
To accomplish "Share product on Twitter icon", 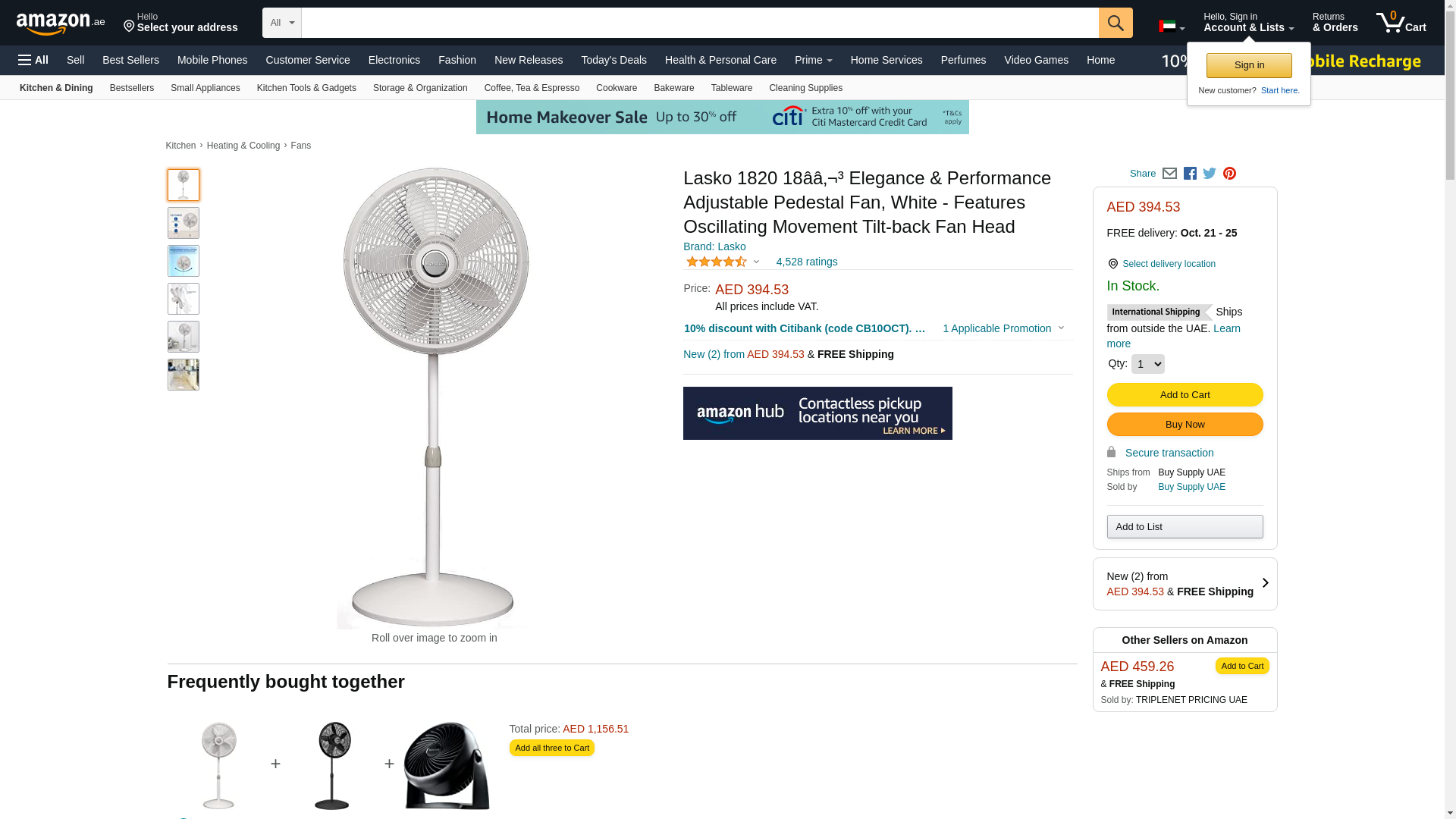I will (1210, 174).
